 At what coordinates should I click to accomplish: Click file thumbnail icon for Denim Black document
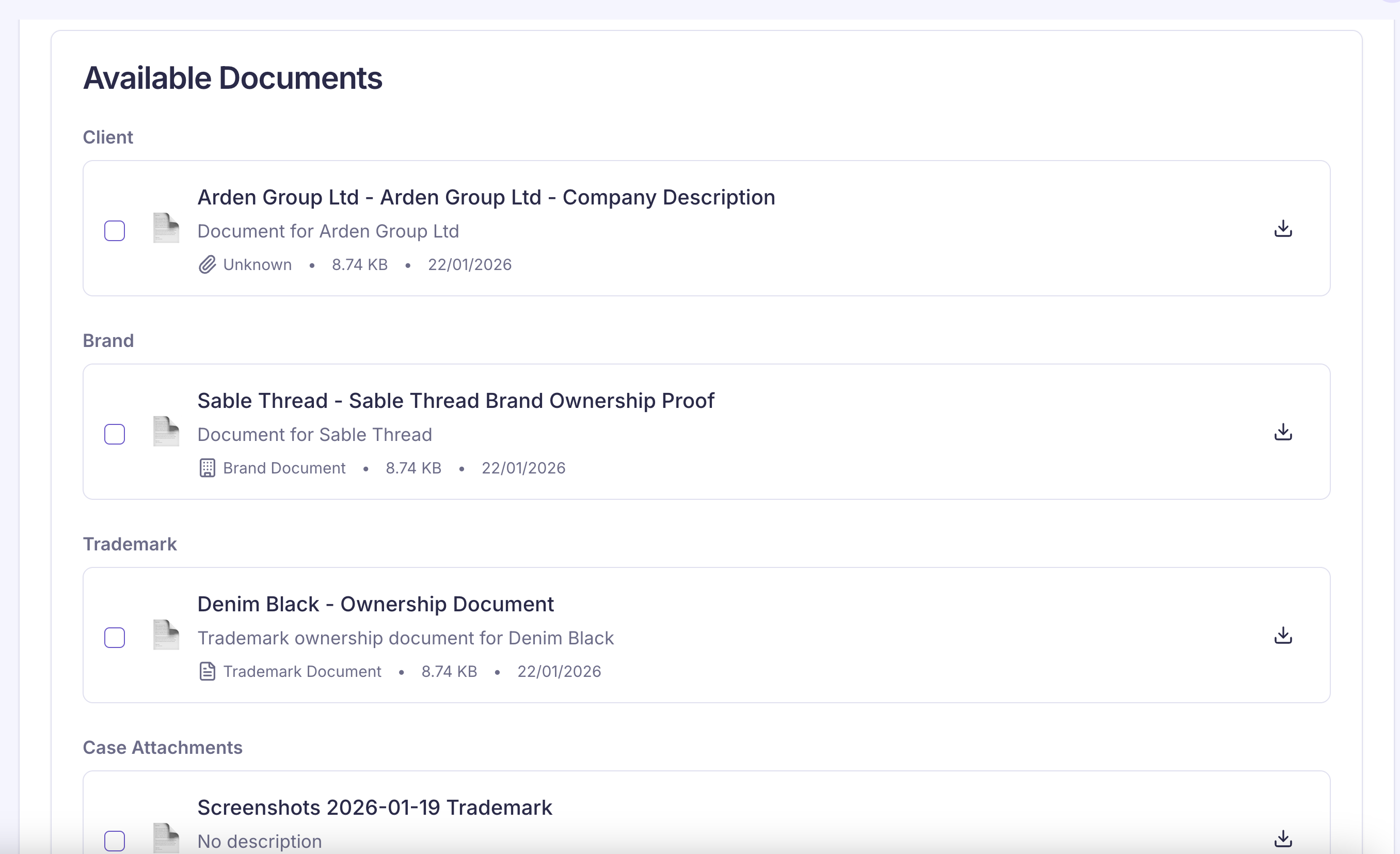(166, 635)
